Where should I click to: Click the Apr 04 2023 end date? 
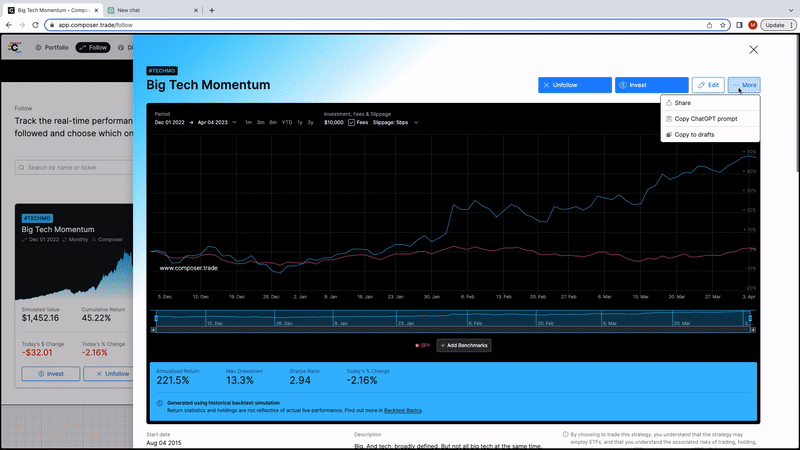point(213,122)
